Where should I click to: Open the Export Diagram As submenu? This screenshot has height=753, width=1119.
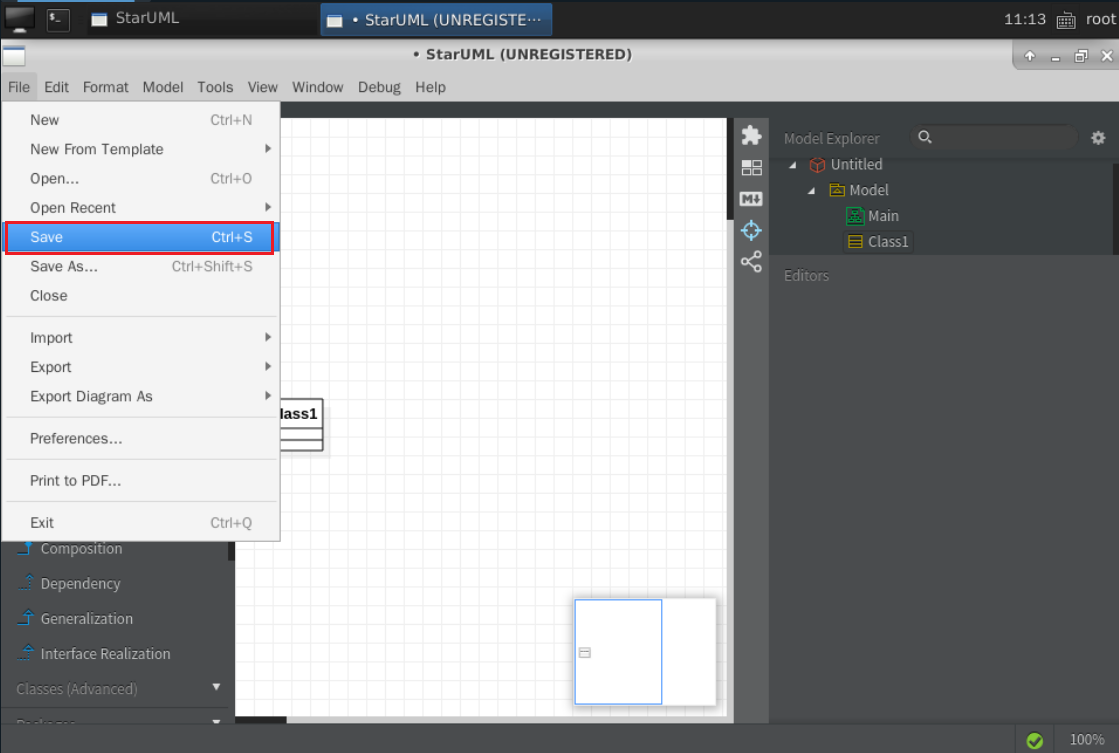(141, 396)
